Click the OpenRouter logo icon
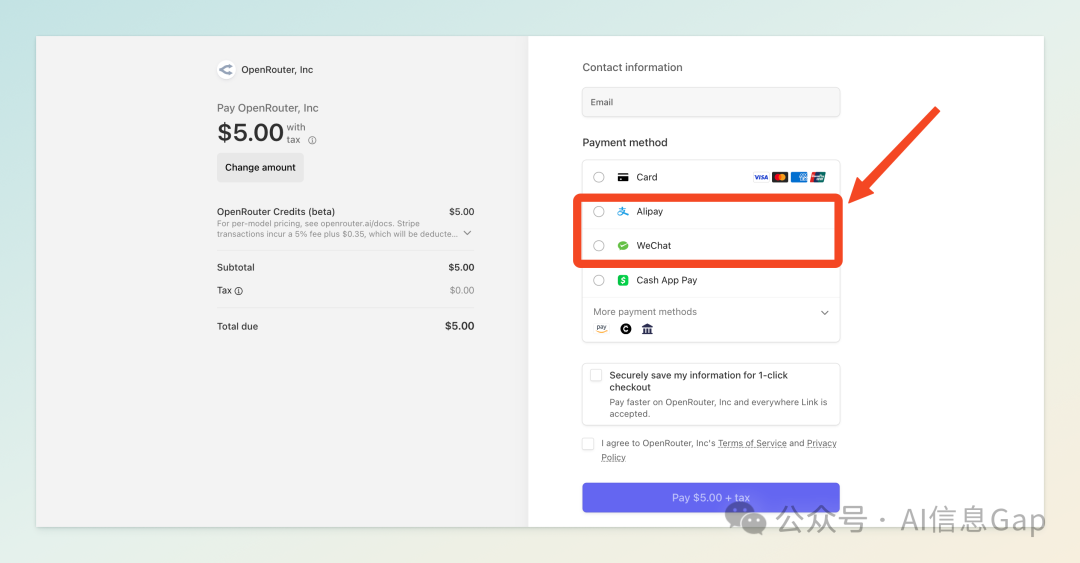1080x563 pixels. pos(226,70)
